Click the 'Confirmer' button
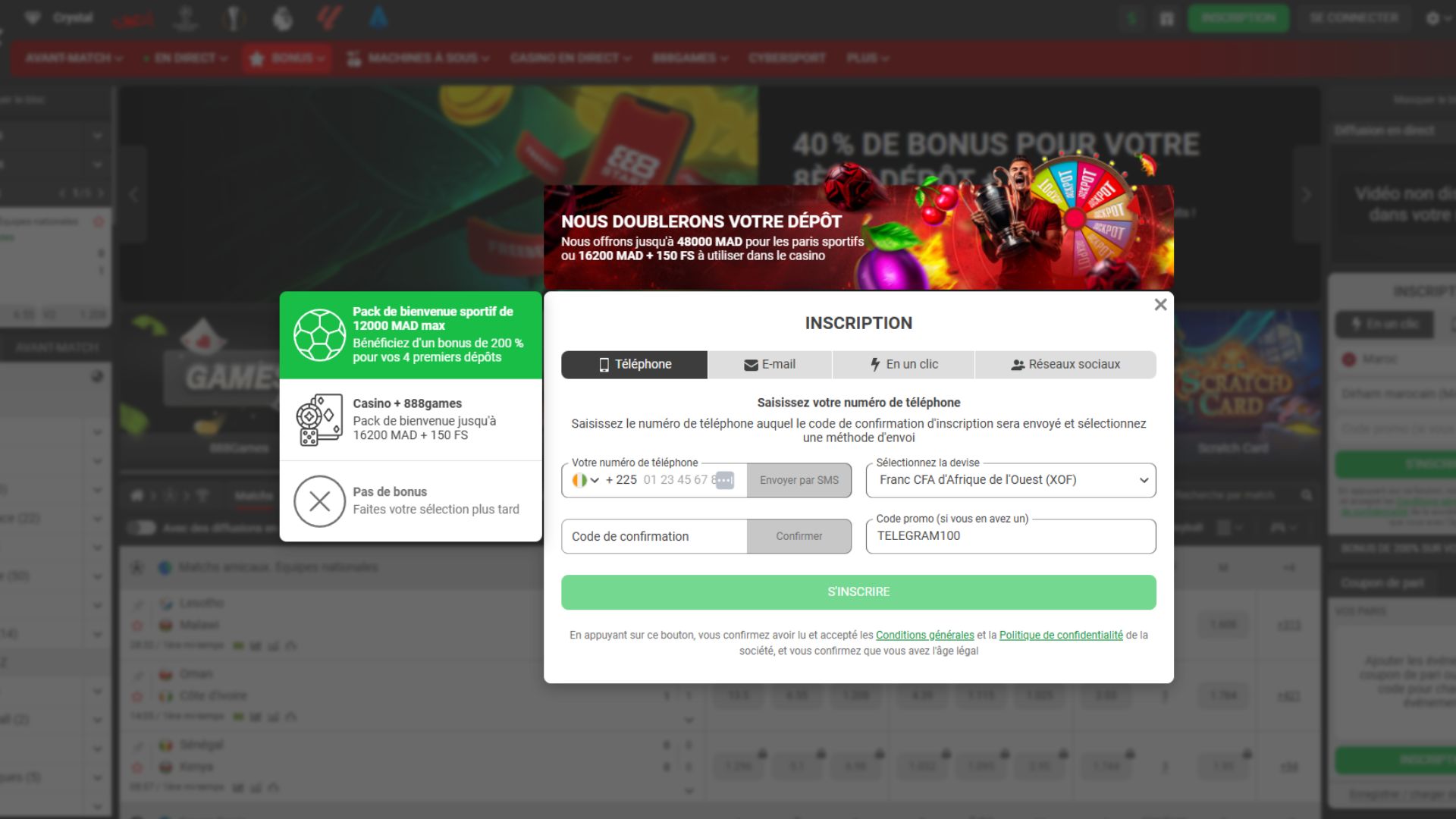 point(799,536)
